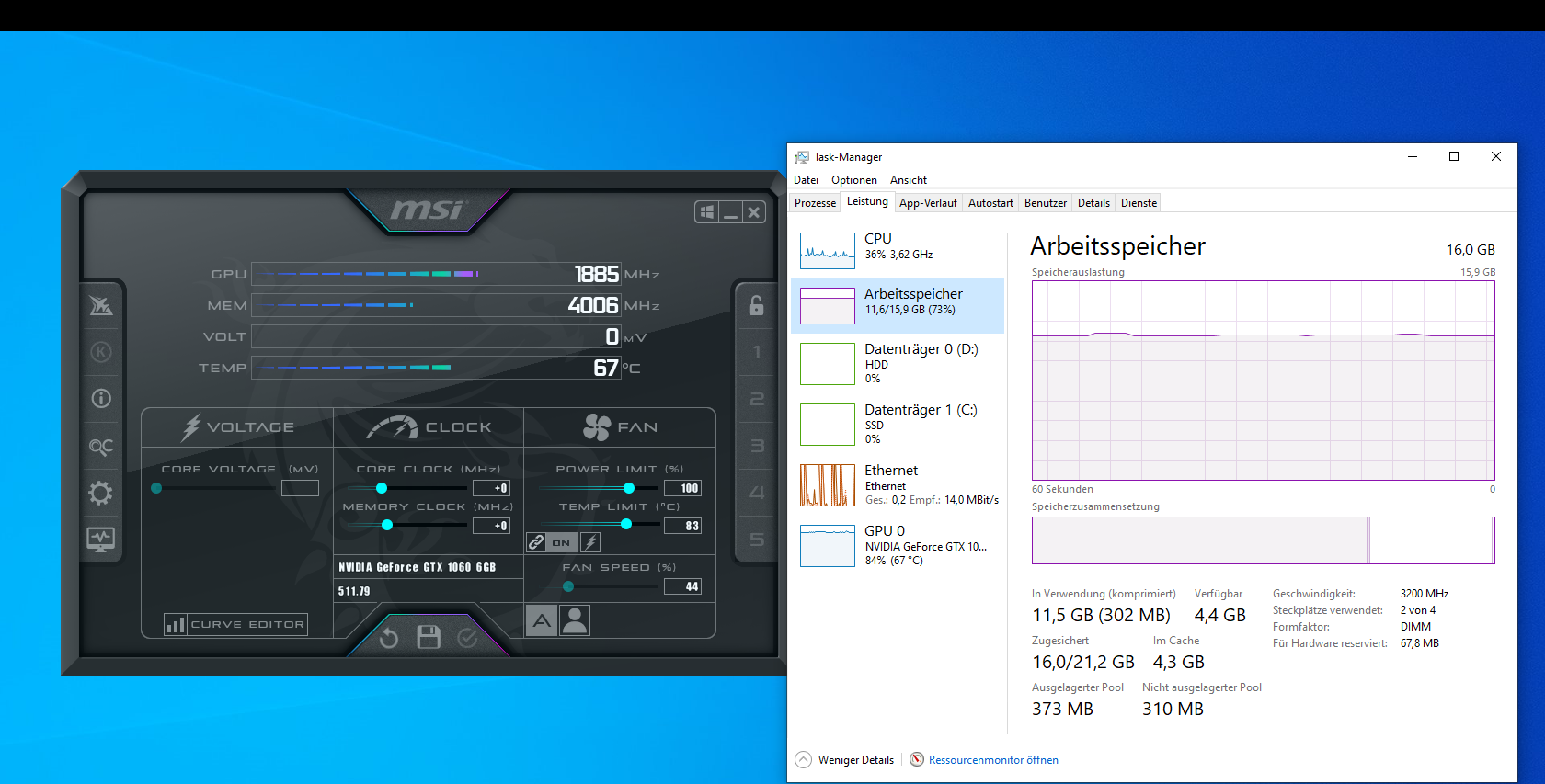Save the profile with the floppy icon
Viewport: 1545px width, 784px height.
tap(429, 637)
